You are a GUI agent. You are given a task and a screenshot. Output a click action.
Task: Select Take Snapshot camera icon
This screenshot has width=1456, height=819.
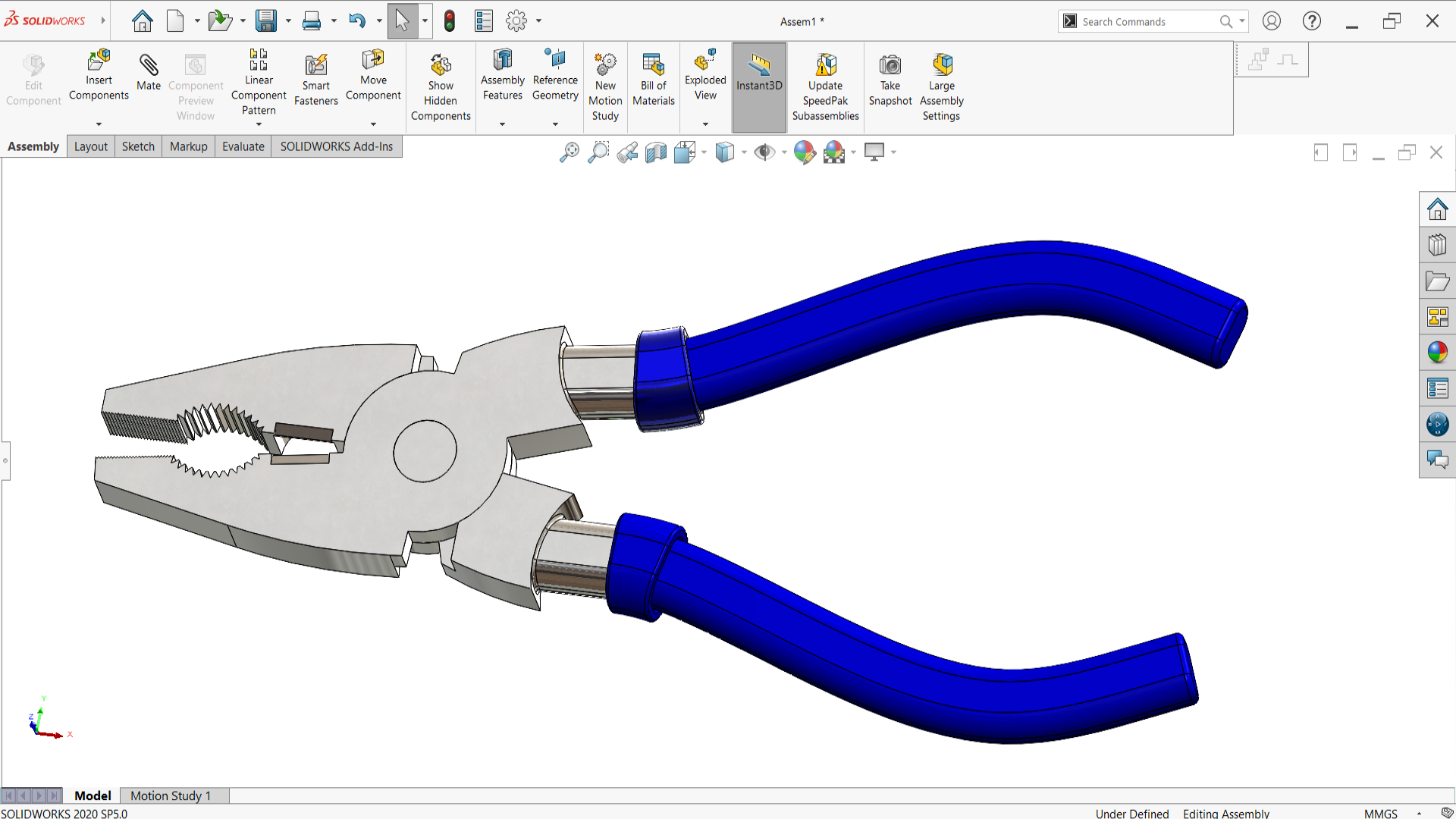pyautogui.click(x=890, y=66)
